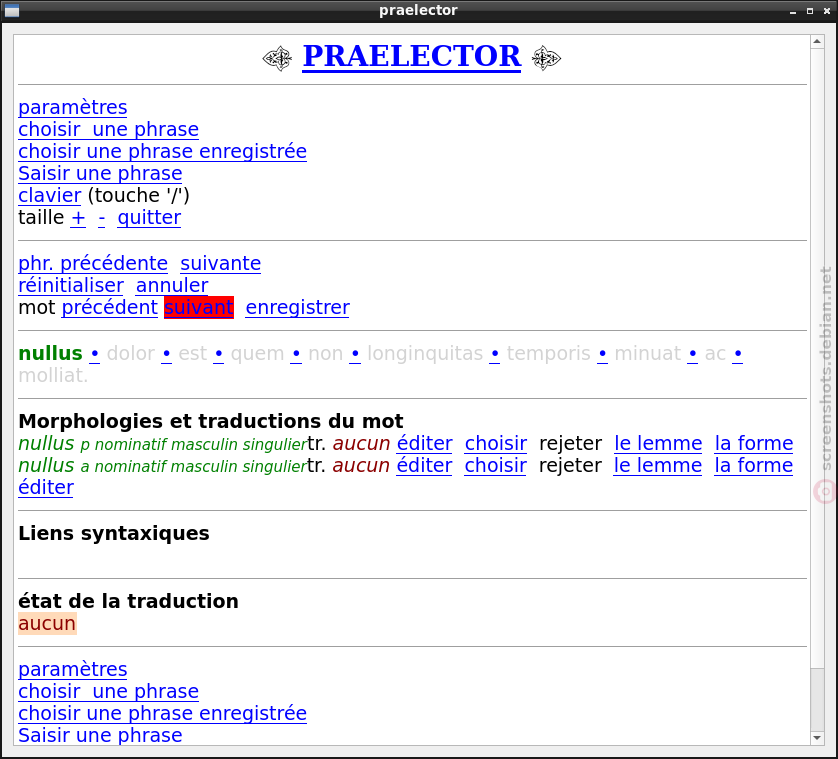The height and width of the screenshot is (759, 838).
Task: Go to previous word via 'précédent'
Action: coord(110,307)
